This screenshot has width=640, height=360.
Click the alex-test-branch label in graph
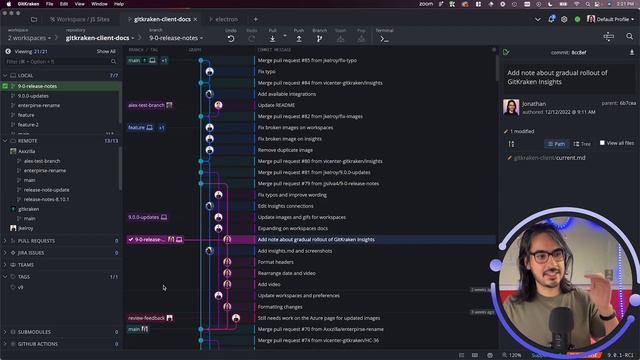pos(150,105)
